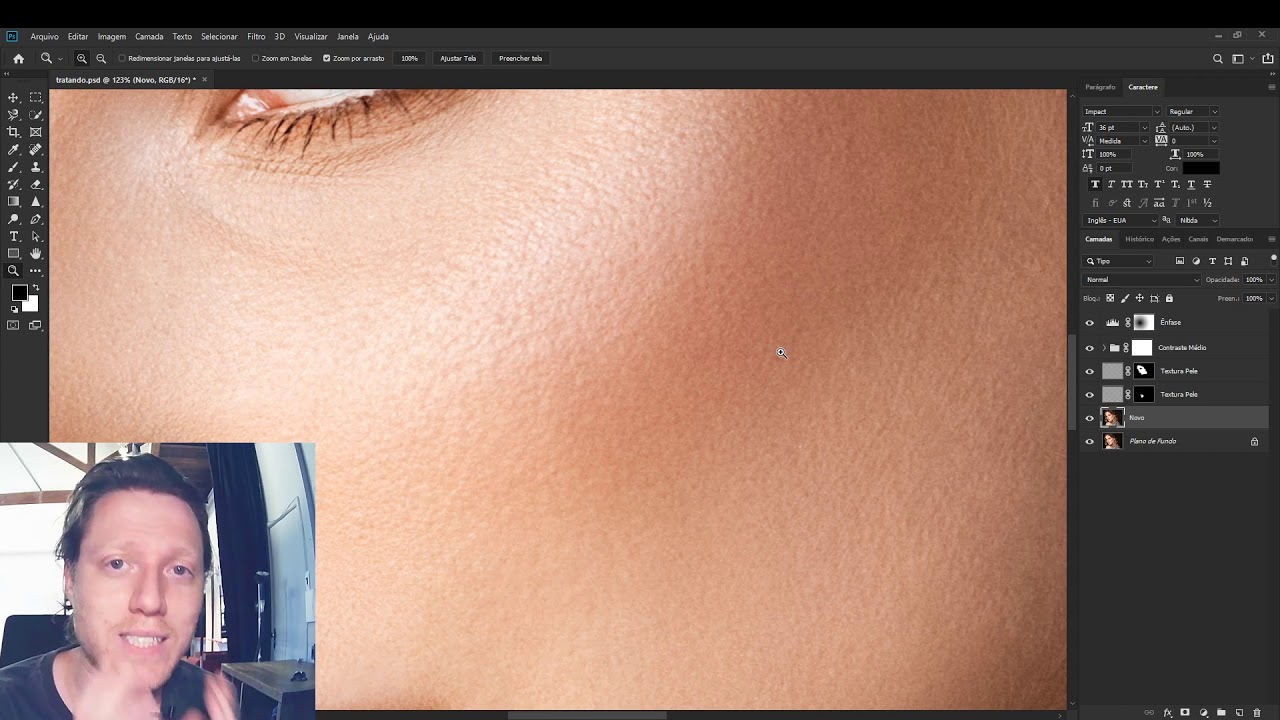Enable Redimensionar Janelas para ajustá-las checkbox

click(x=122, y=58)
